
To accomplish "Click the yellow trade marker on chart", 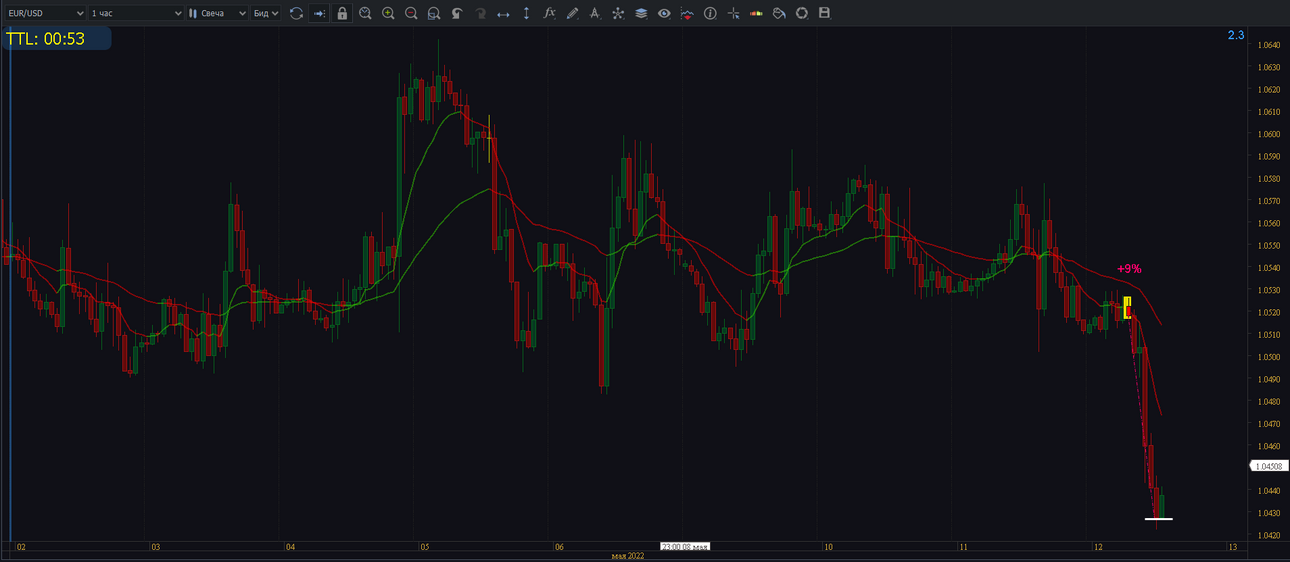I will click(1127, 308).
